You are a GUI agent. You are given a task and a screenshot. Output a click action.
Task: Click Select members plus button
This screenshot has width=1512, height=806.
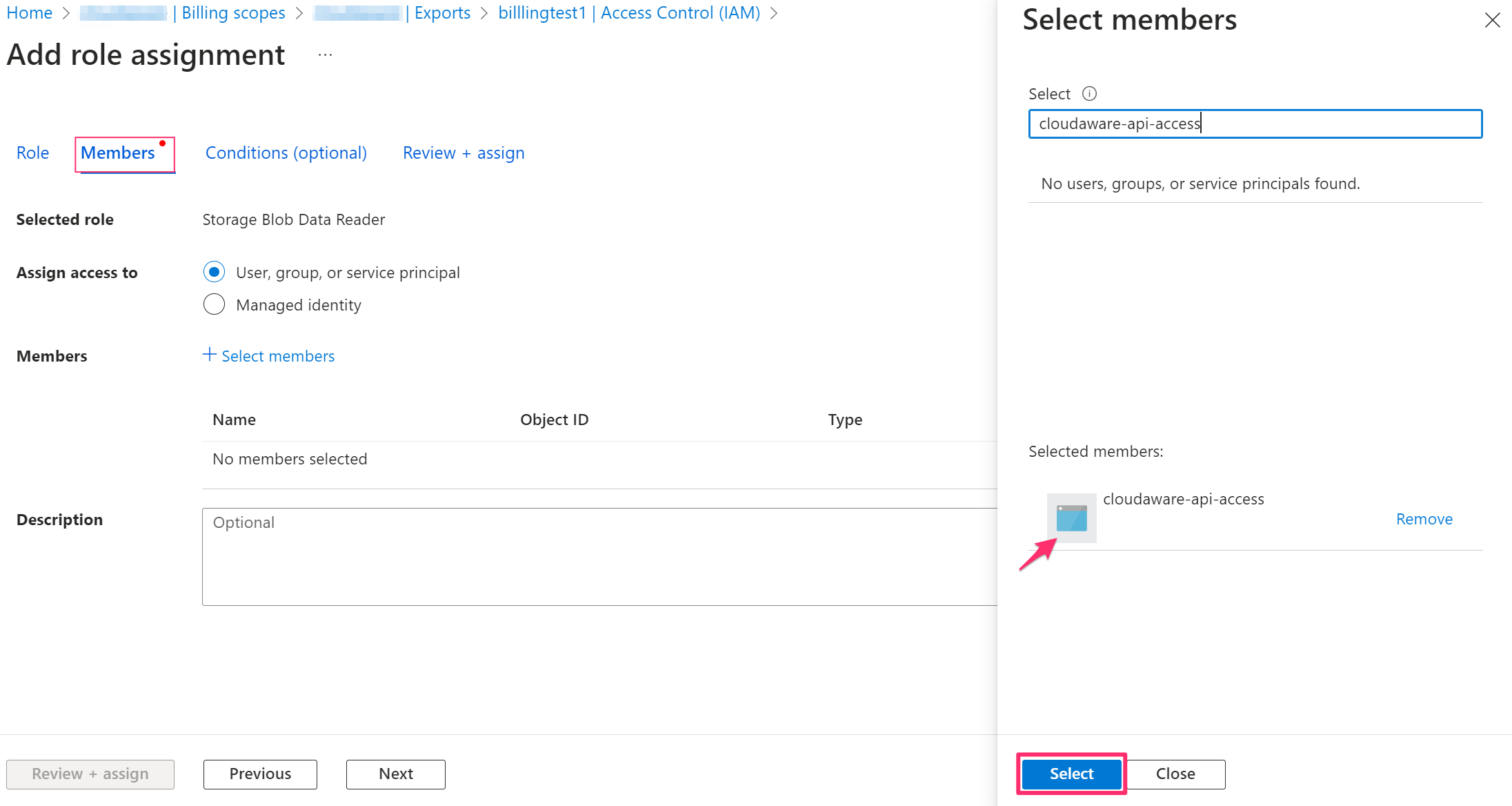coord(267,355)
